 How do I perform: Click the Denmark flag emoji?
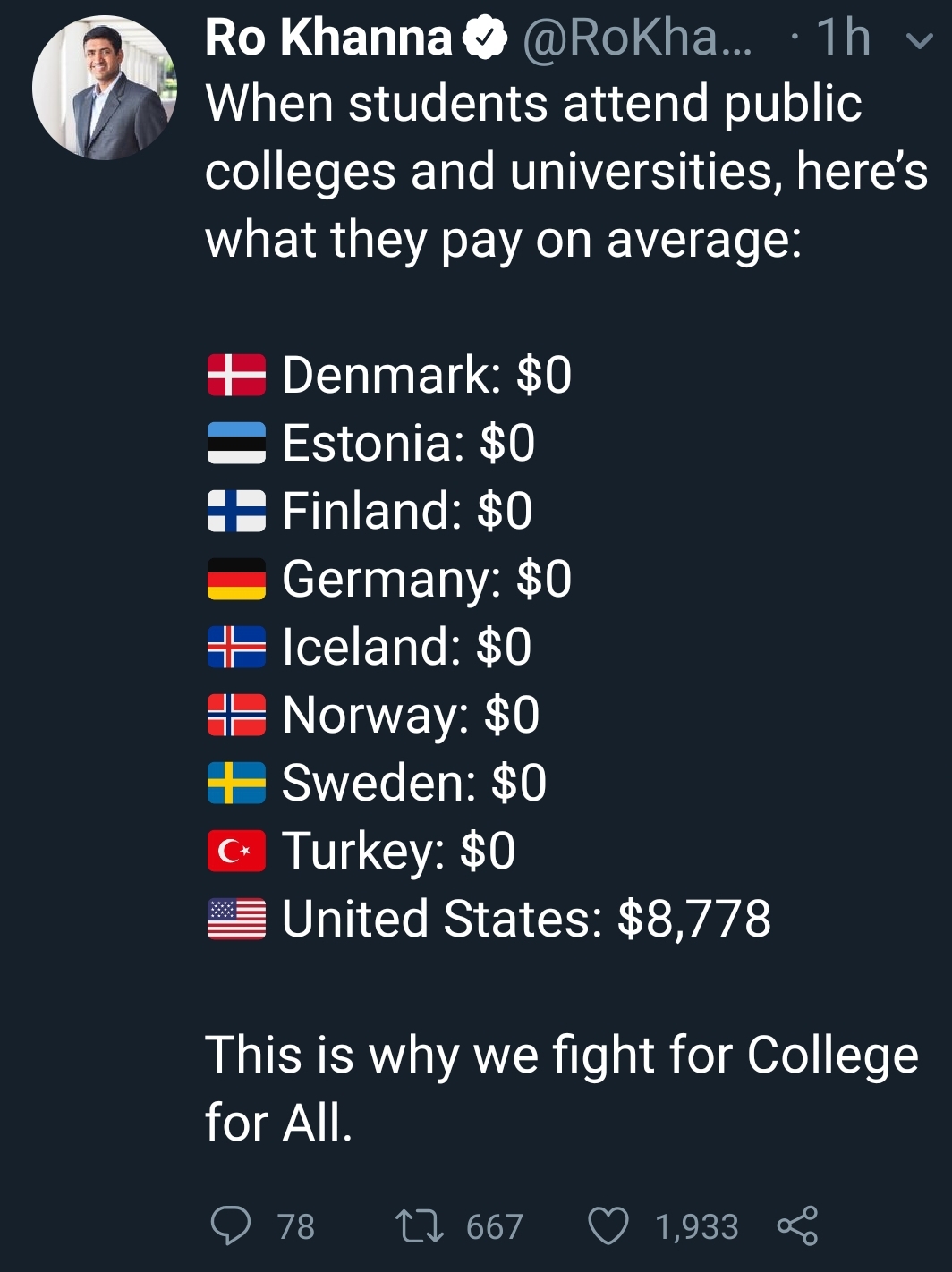(x=235, y=373)
